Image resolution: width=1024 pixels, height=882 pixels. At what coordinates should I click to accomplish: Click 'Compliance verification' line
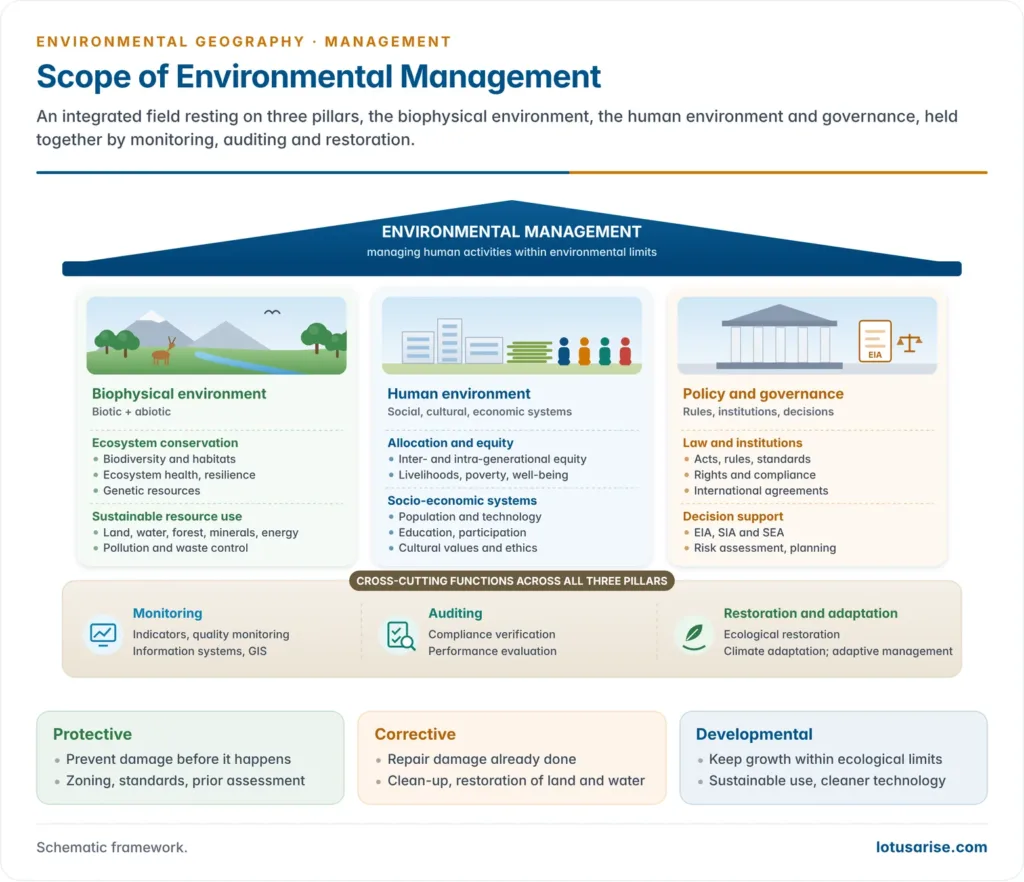(492, 634)
